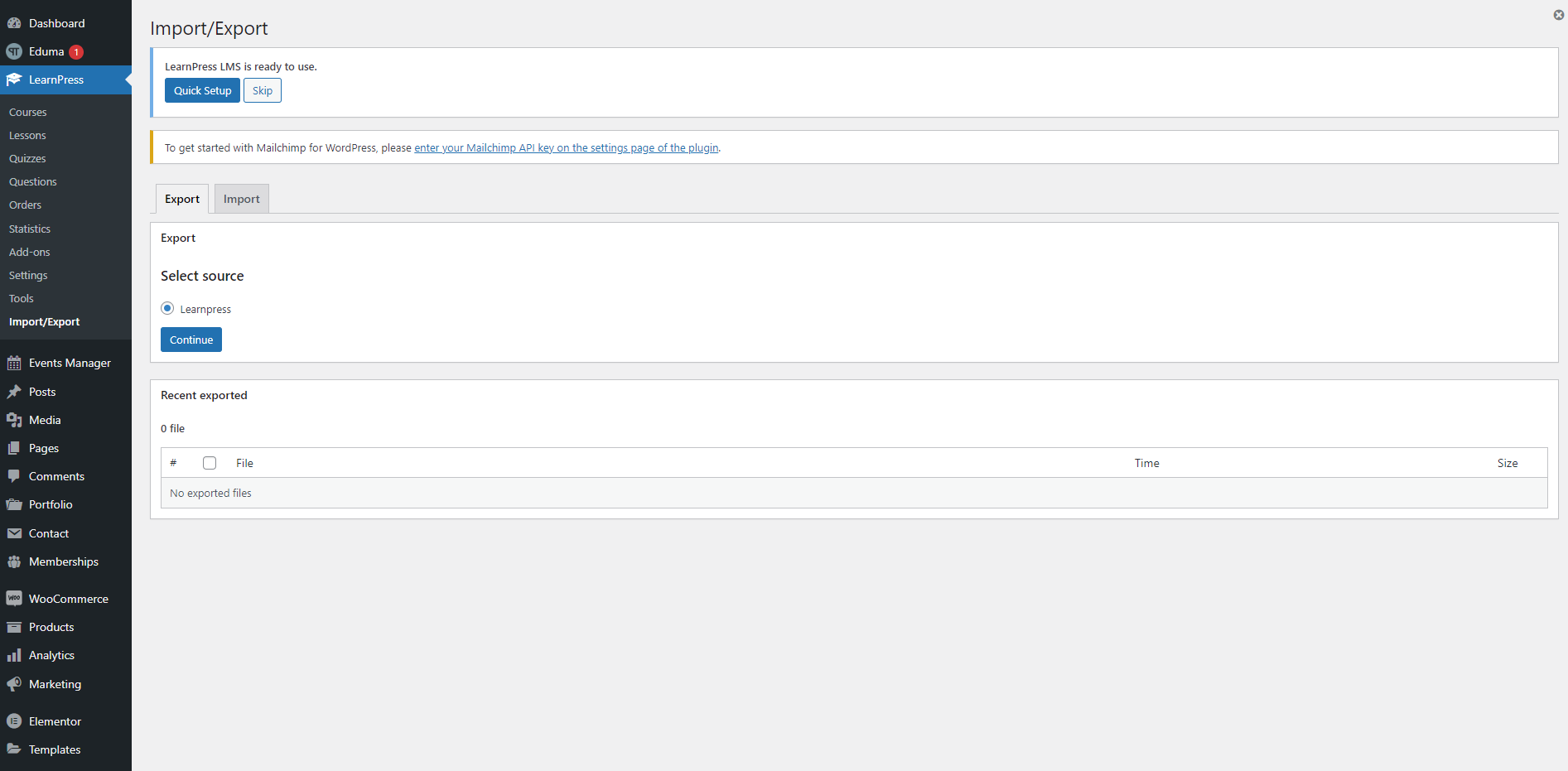This screenshot has height=771, width=1568.
Task: Click the Templates folder icon
Action: click(14, 749)
